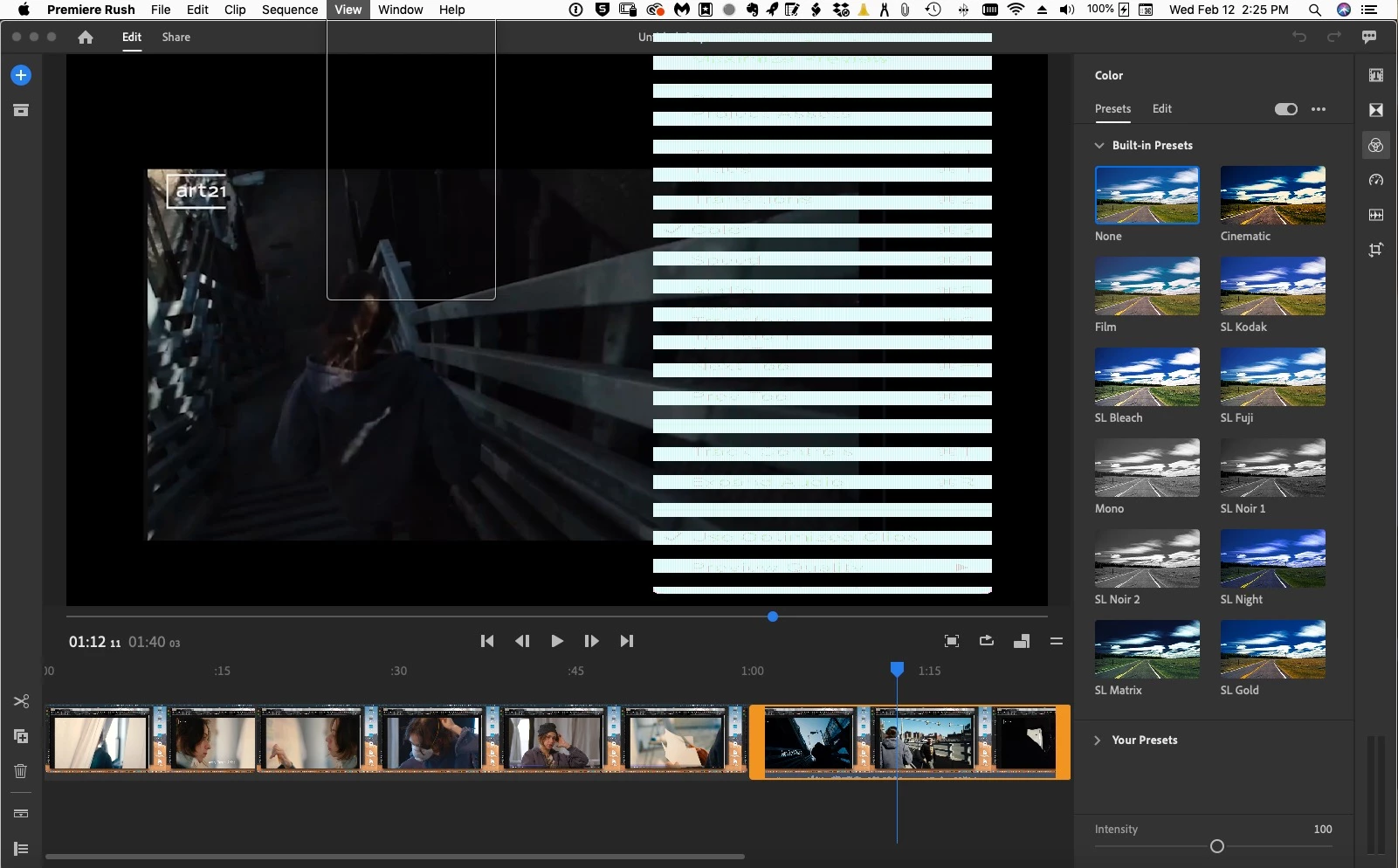
Task: Open the Clip menu
Action: click(x=235, y=10)
